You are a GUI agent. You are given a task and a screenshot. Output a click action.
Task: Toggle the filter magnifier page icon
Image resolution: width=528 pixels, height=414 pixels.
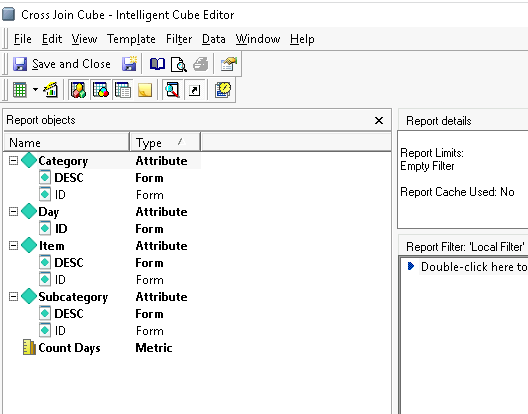click(172, 90)
